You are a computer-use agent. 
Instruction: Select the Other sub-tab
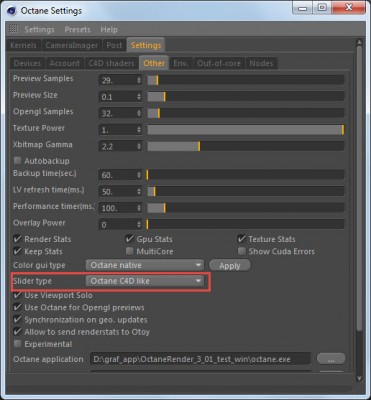pyautogui.click(x=154, y=63)
